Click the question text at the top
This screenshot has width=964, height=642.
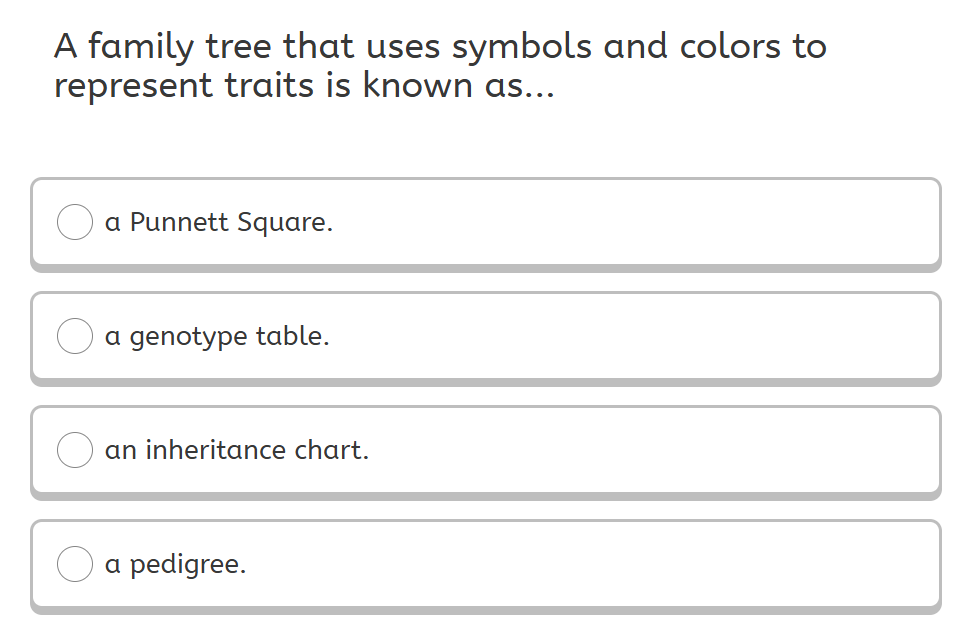tap(440, 65)
